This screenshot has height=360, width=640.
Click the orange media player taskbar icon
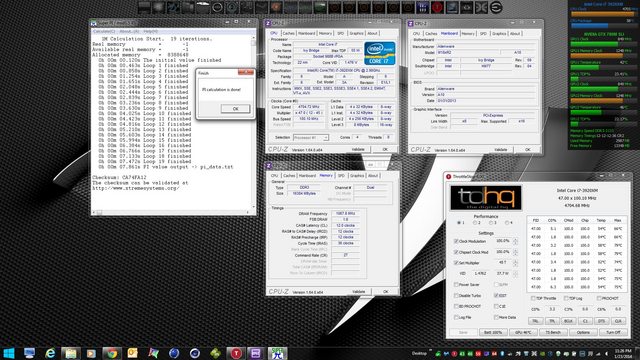point(91,353)
